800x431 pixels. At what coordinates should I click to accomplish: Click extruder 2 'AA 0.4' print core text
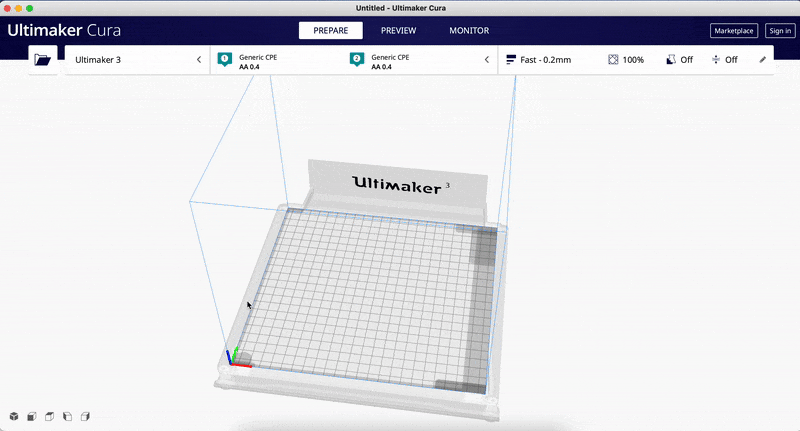[x=382, y=67]
